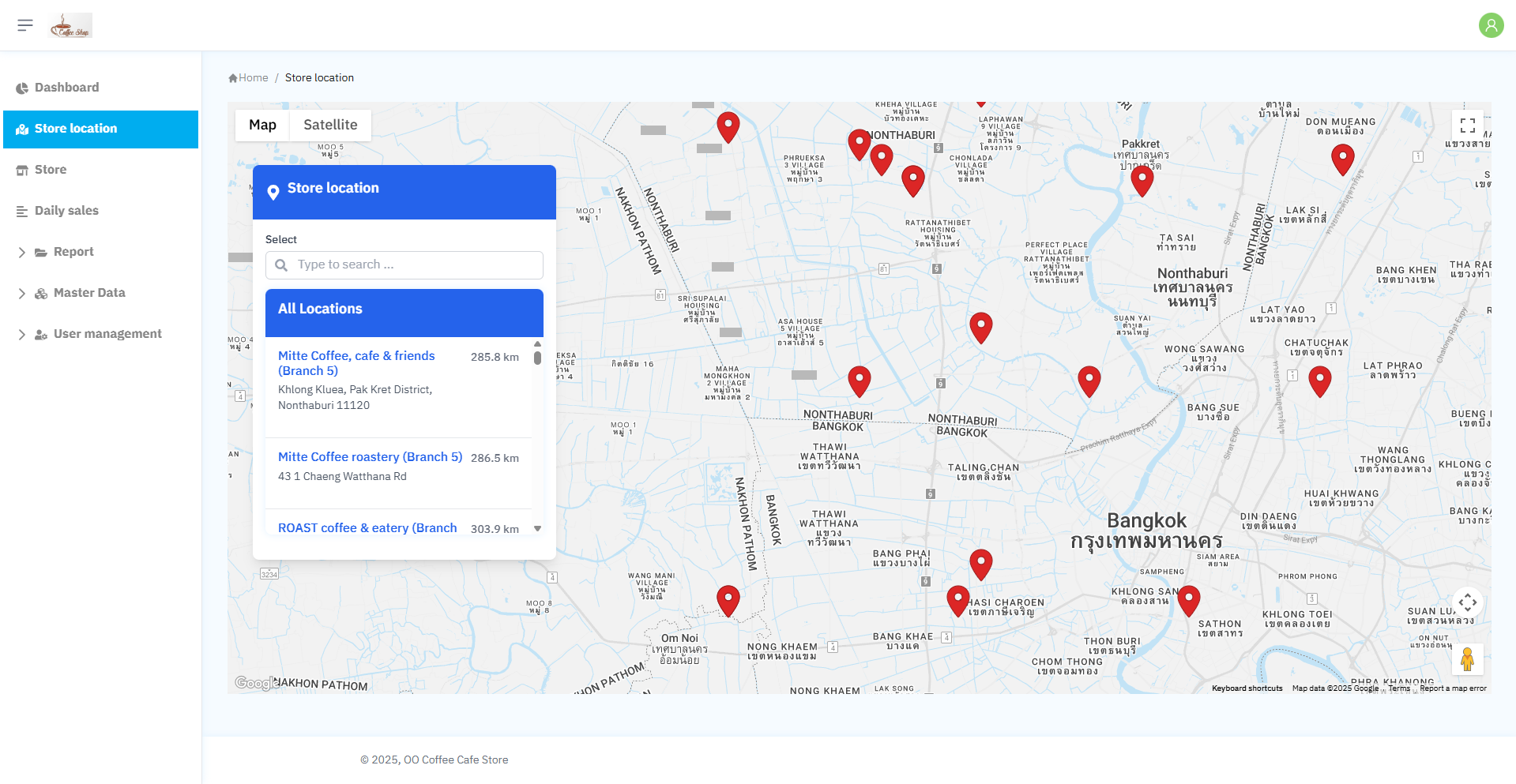
Task: Open Keyboard shortcuts on map
Action: click(1247, 688)
